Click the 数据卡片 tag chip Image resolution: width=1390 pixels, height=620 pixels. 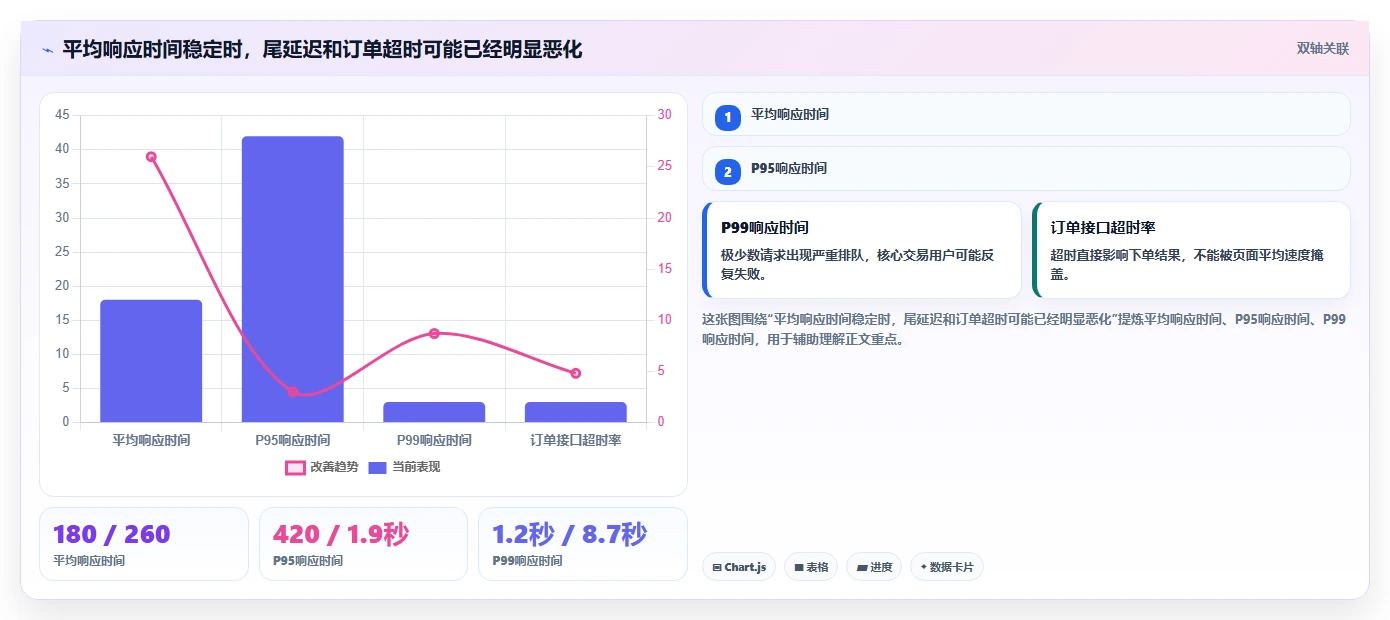click(947, 567)
